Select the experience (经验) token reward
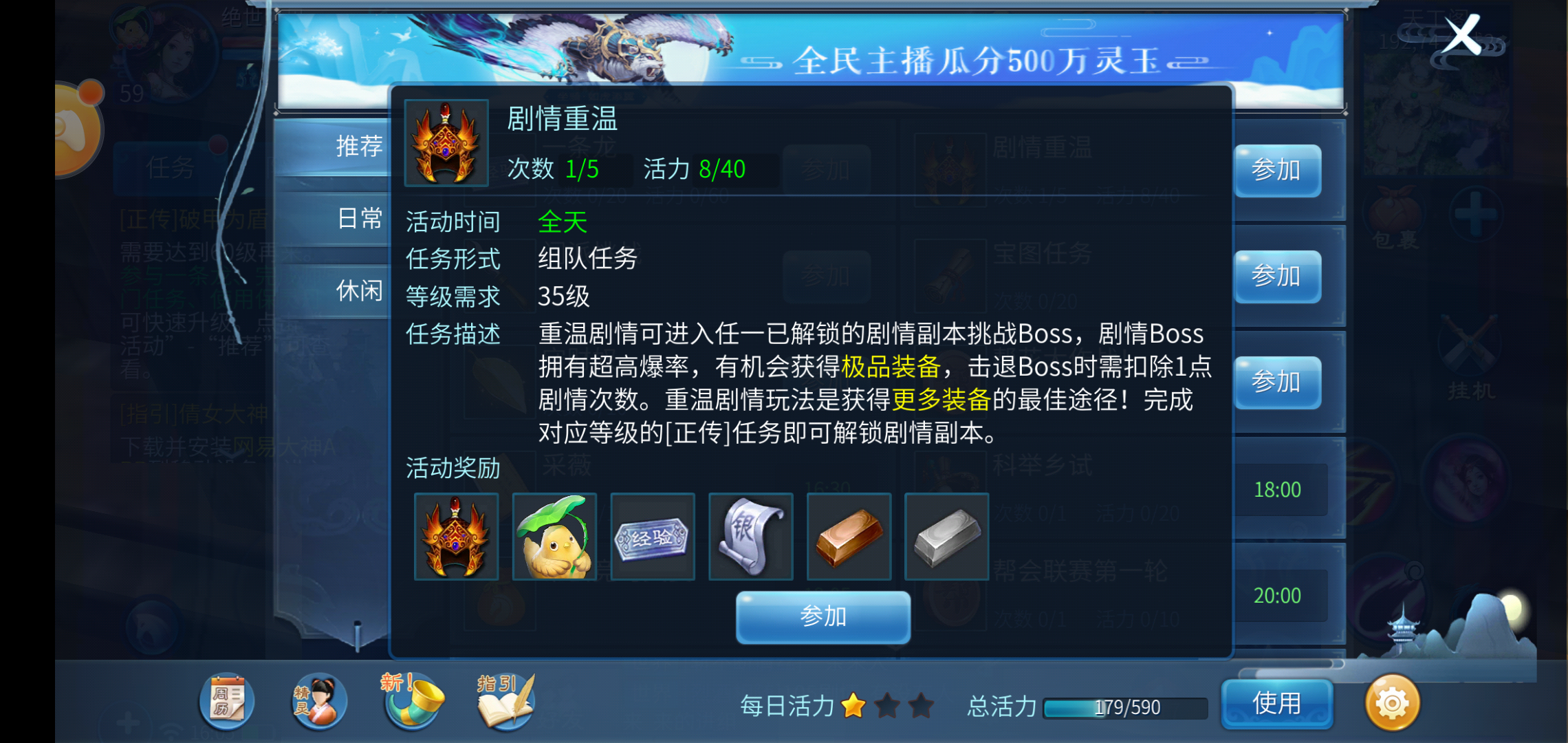Screen dimensions: 1568x743 coord(653,537)
